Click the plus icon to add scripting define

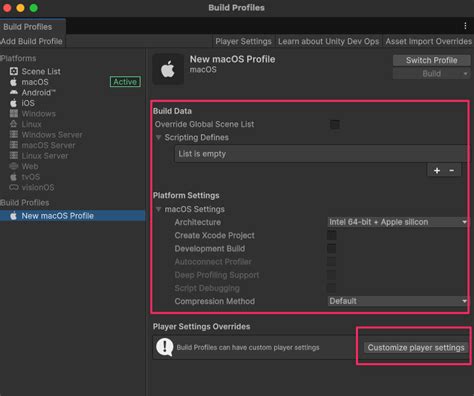[437, 170]
